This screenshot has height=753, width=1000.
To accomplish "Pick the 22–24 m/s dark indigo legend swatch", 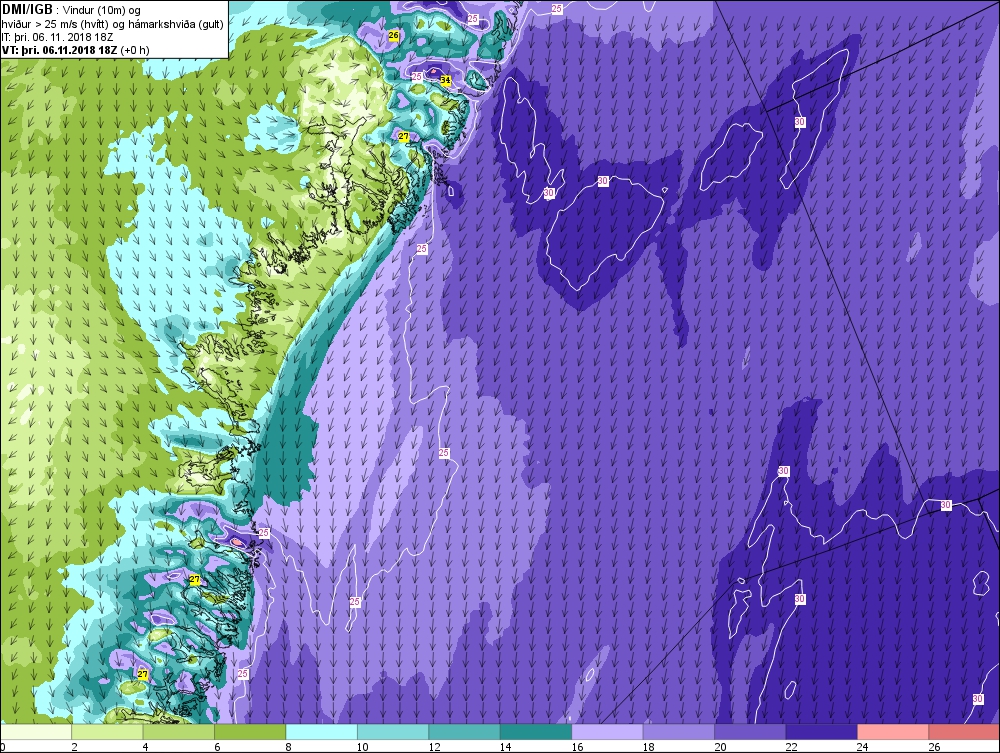I will point(821,732).
